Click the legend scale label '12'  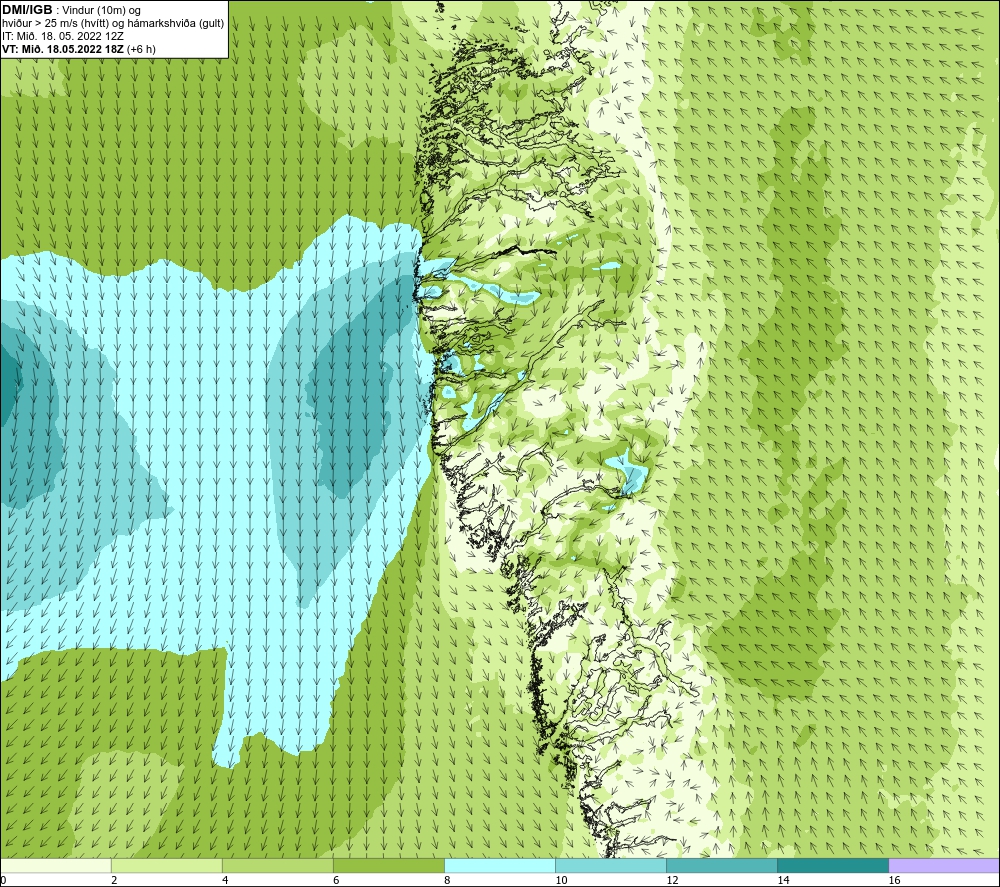click(x=672, y=881)
